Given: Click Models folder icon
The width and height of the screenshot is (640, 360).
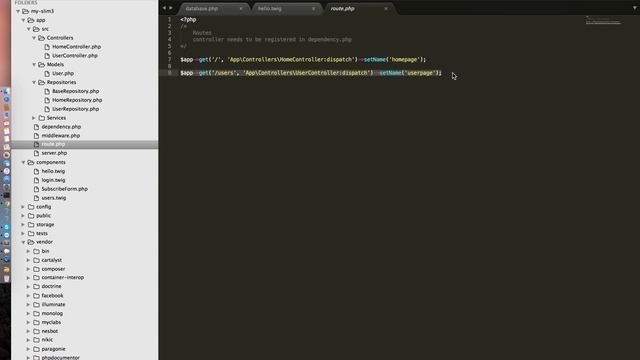Looking at the screenshot, I should point(41,64).
